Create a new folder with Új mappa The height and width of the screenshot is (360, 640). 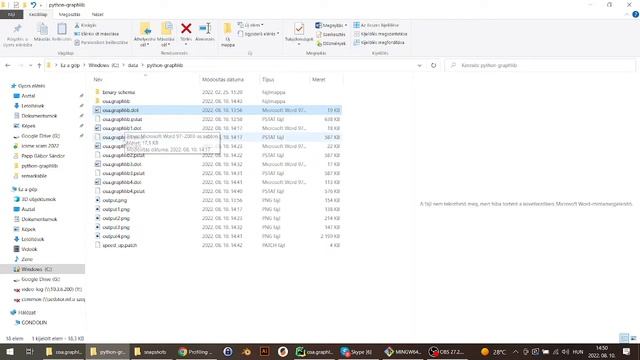coord(228,35)
